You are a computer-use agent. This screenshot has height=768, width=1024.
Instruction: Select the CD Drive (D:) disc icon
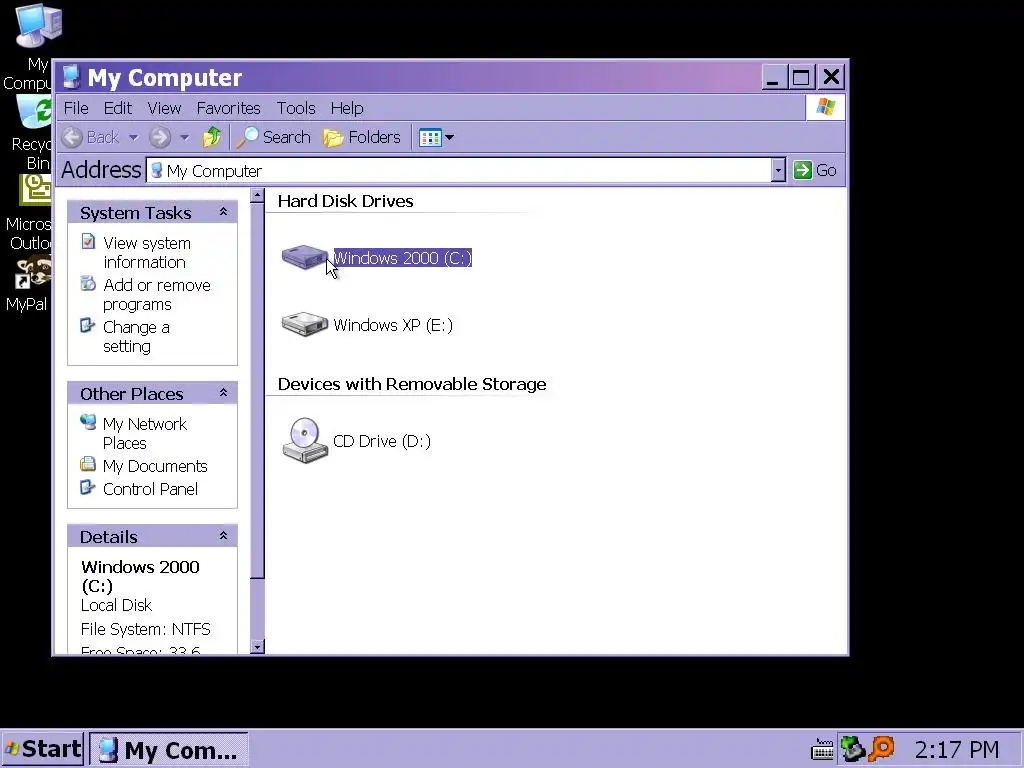(304, 440)
